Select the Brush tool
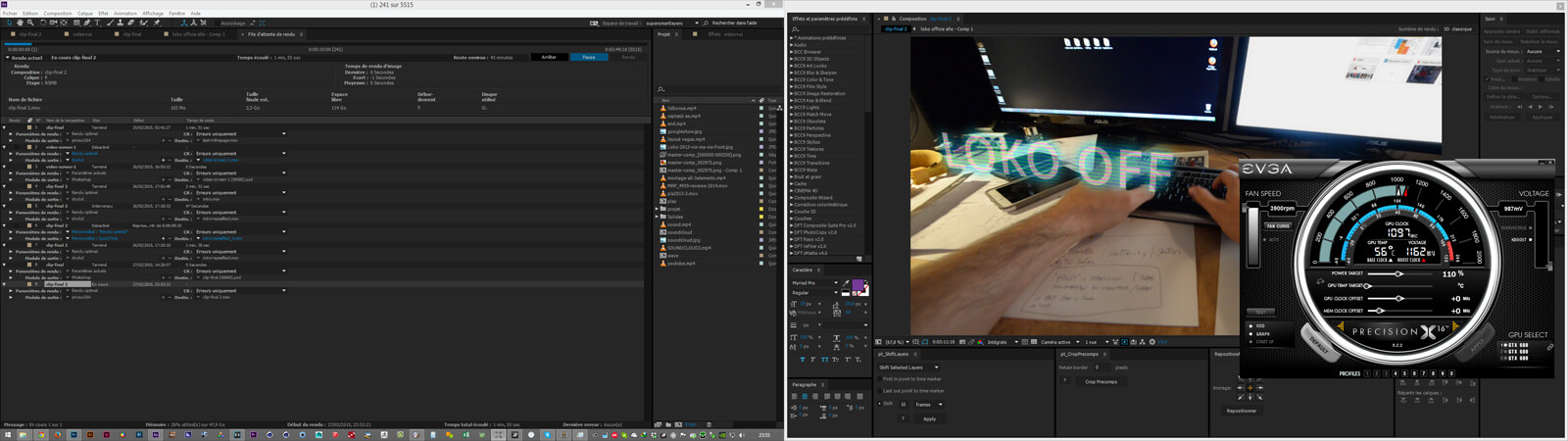Image resolution: width=1568 pixels, height=441 pixels. click(110, 23)
